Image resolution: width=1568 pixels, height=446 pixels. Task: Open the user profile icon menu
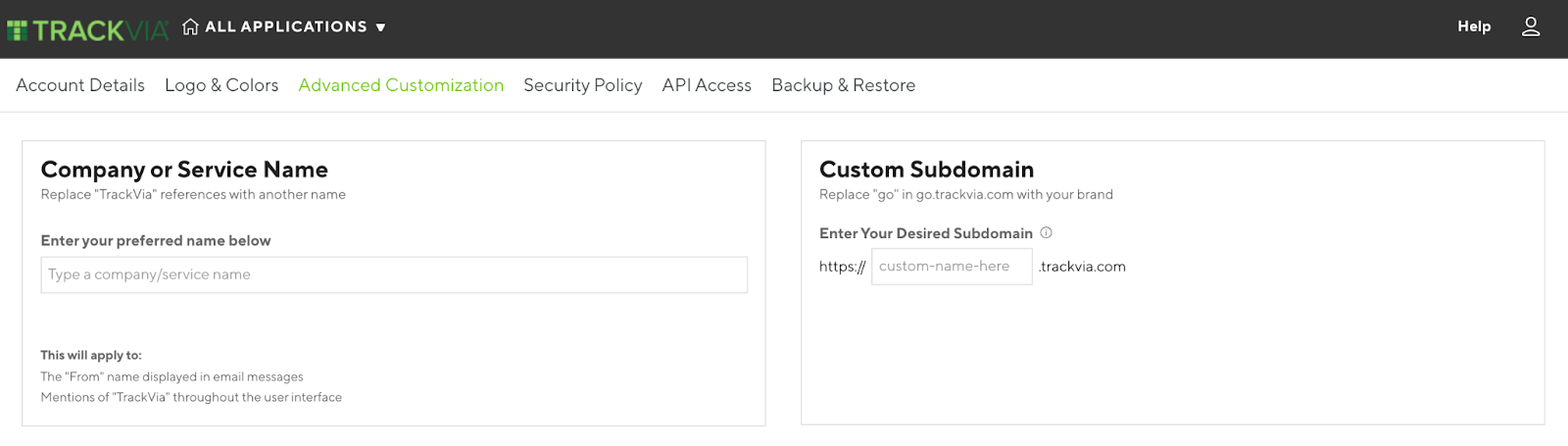pos(1531,26)
